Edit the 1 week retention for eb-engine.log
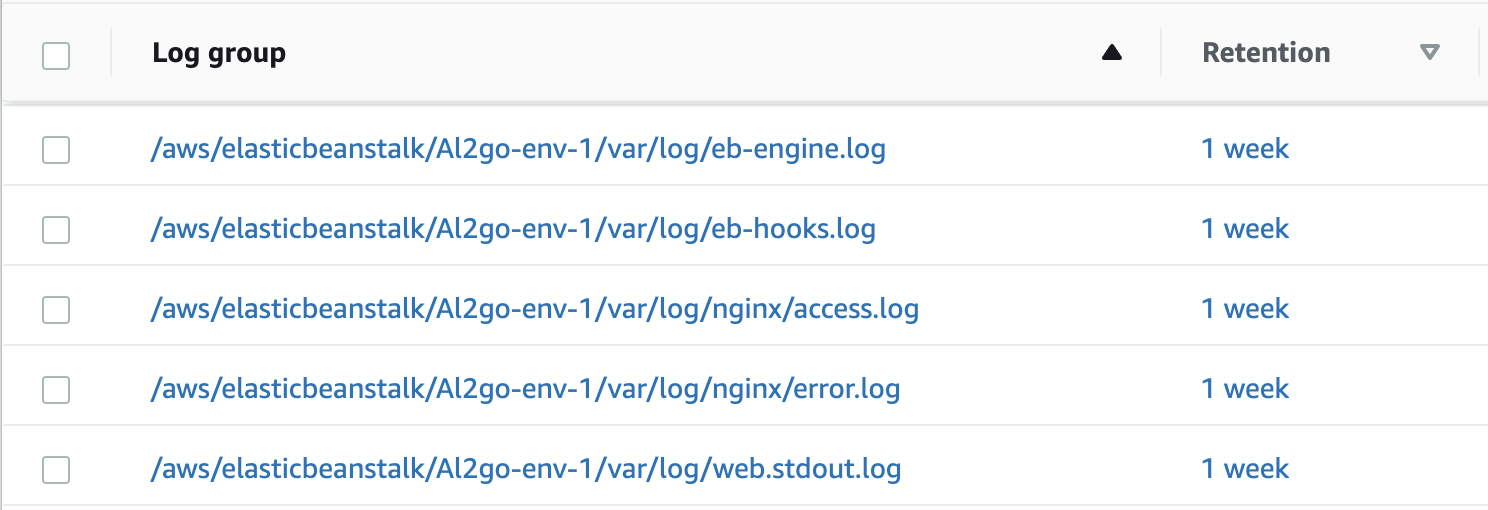Screen dimensions: 1488x510 pyautogui.click(x=1245, y=149)
